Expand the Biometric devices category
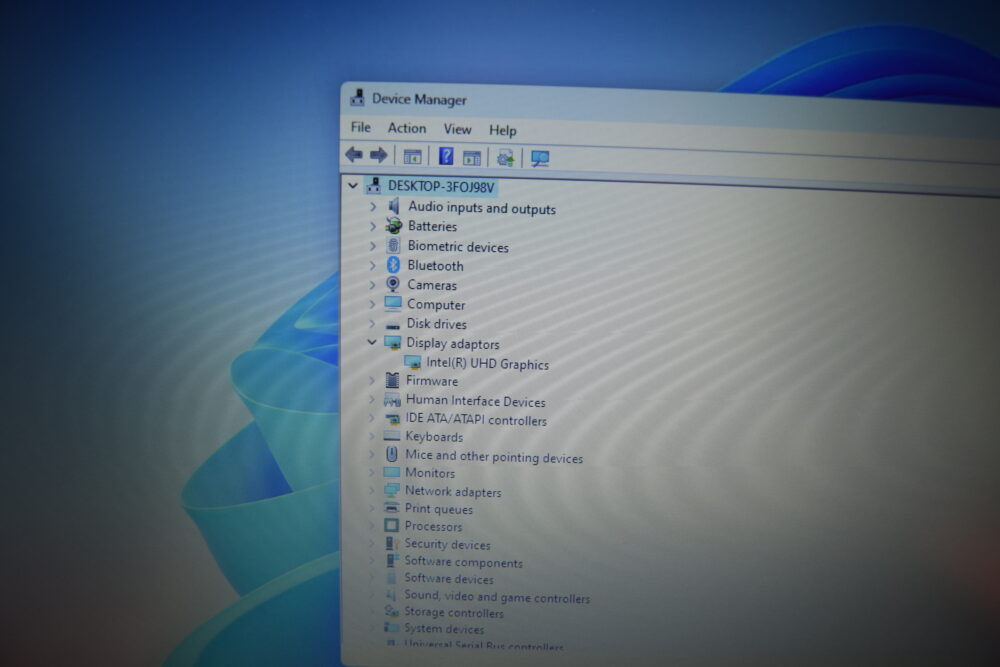The image size is (1000, 667). pos(374,246)
